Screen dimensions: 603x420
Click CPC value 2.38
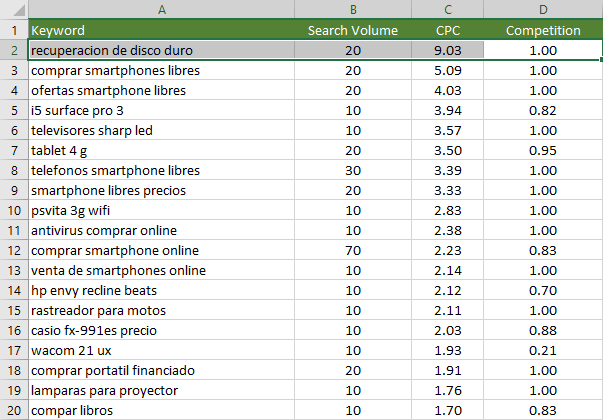448,230
